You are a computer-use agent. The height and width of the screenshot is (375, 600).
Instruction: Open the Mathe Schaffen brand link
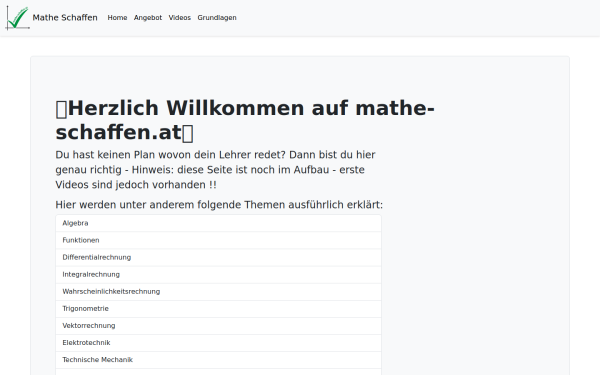click(x=65, y=18)
